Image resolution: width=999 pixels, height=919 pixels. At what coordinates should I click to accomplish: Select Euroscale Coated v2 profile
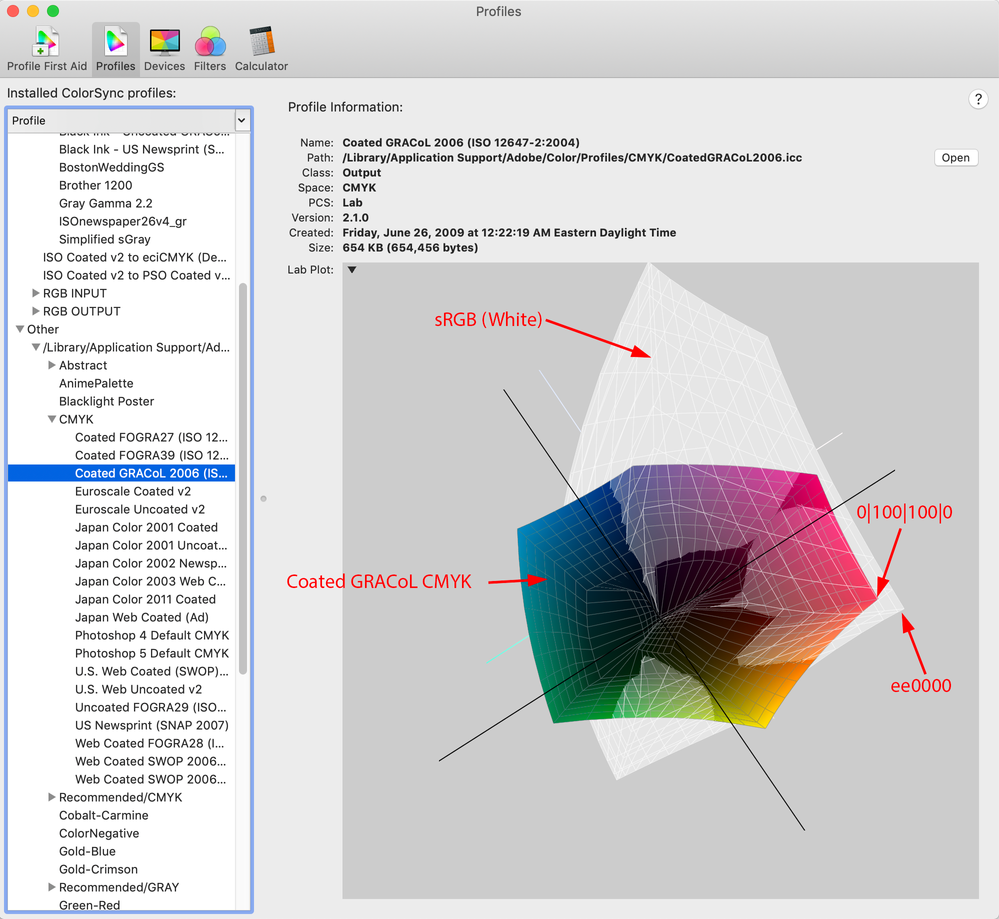[132, 492]
